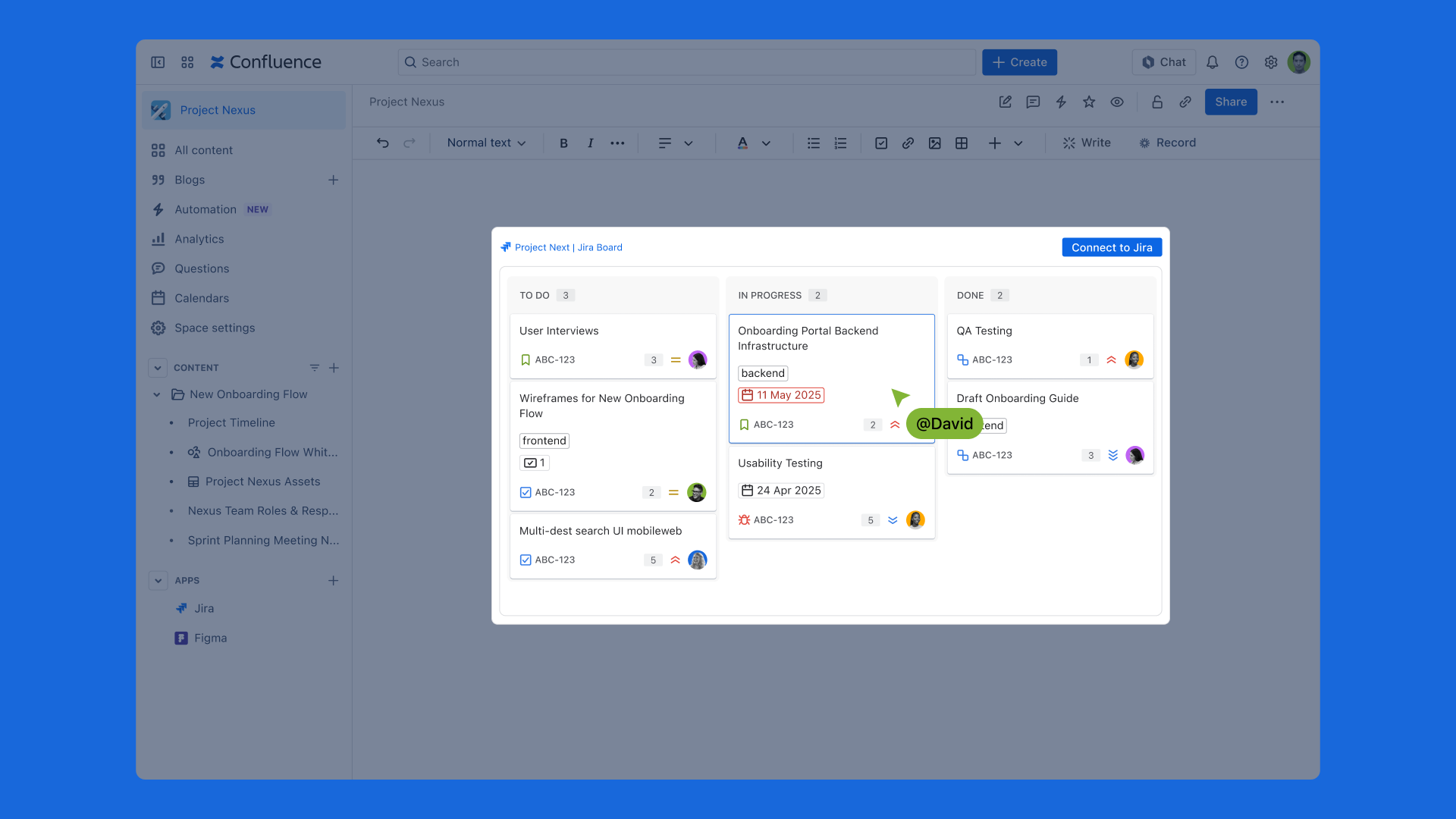Insert a link from toolbar
The height and width of the screenshot is (819, 1456).
(x=908, y=143)
